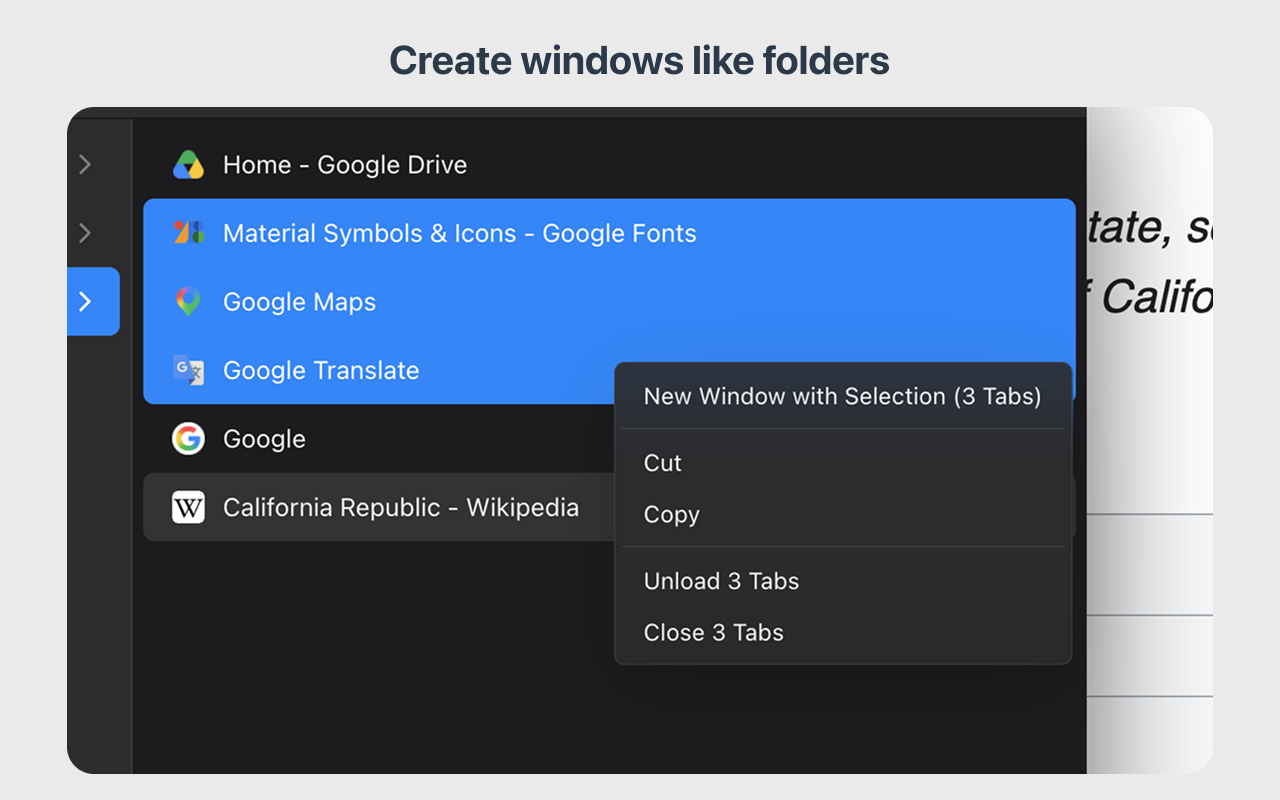This screenshot has height=800, width=1280.
Task: Click the Google G logo icon
Action: click(188, 438)
